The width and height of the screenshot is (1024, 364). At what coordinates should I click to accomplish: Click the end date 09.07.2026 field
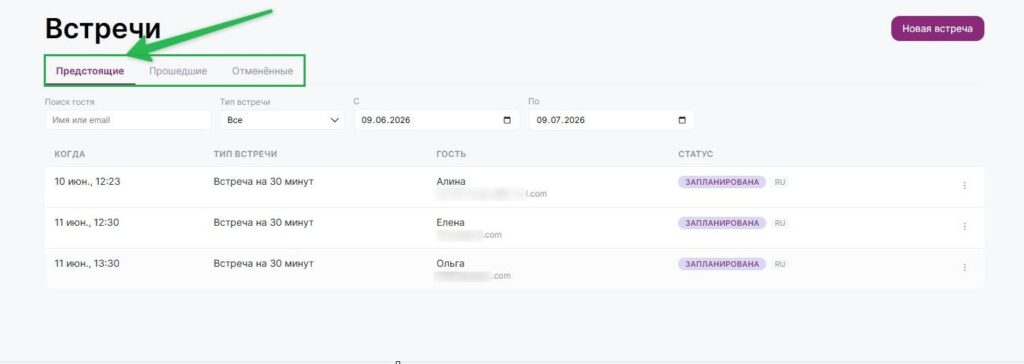[x=611, y=120]
